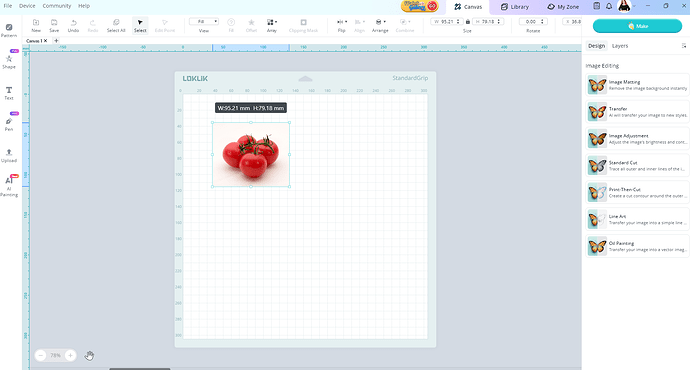Click the horizontal scrollbar at the bottom
This screenshot has height=370, width=690.
(139, 369)
